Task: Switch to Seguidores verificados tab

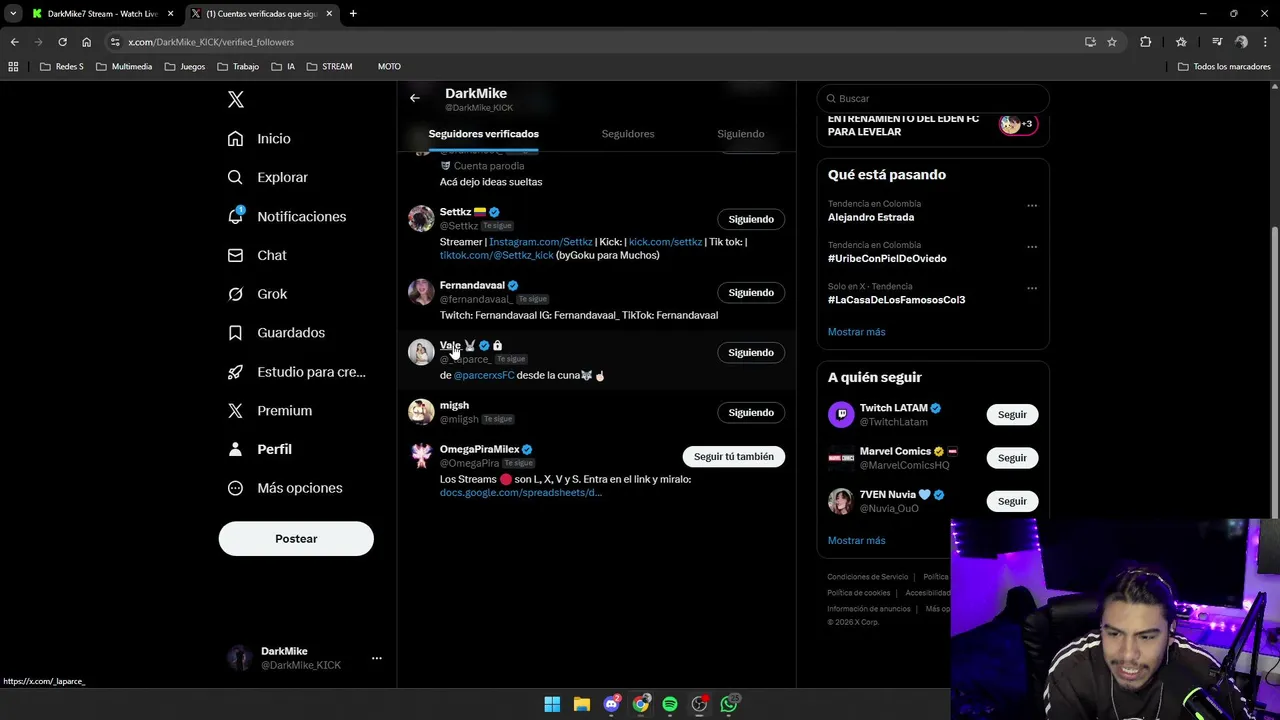Action: [483, 134]
